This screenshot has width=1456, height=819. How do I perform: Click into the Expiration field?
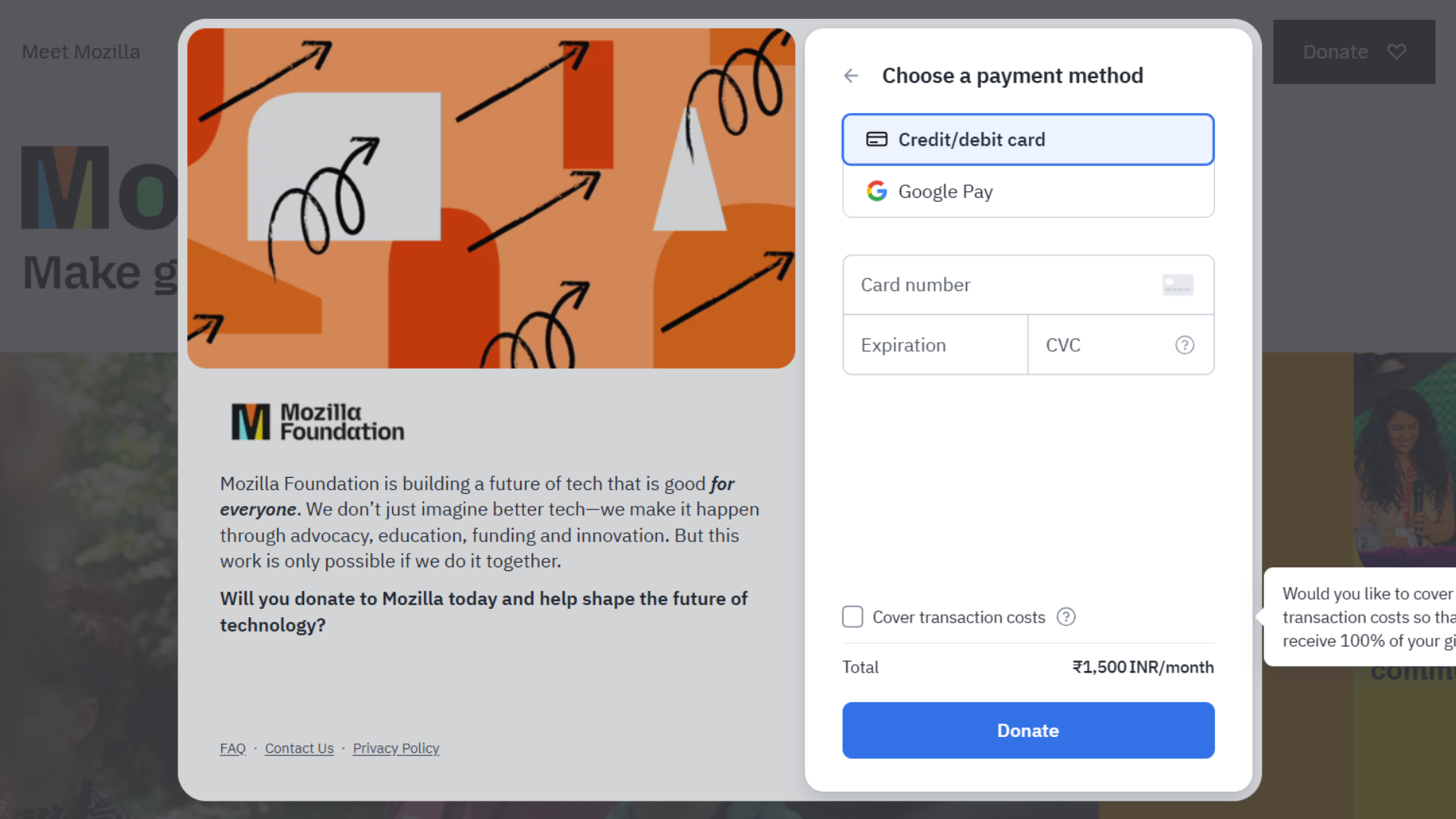(x=935, y=345)
